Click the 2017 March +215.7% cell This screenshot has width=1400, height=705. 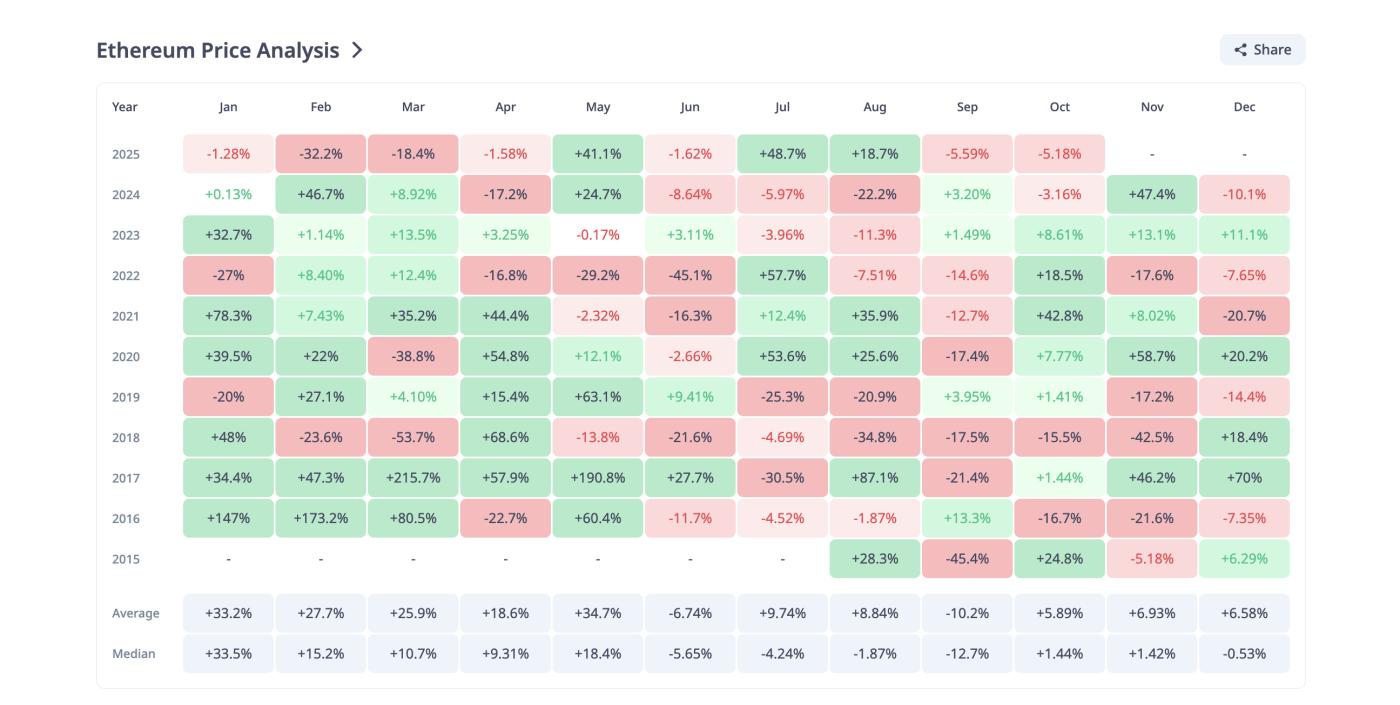[x=413, y=478]
